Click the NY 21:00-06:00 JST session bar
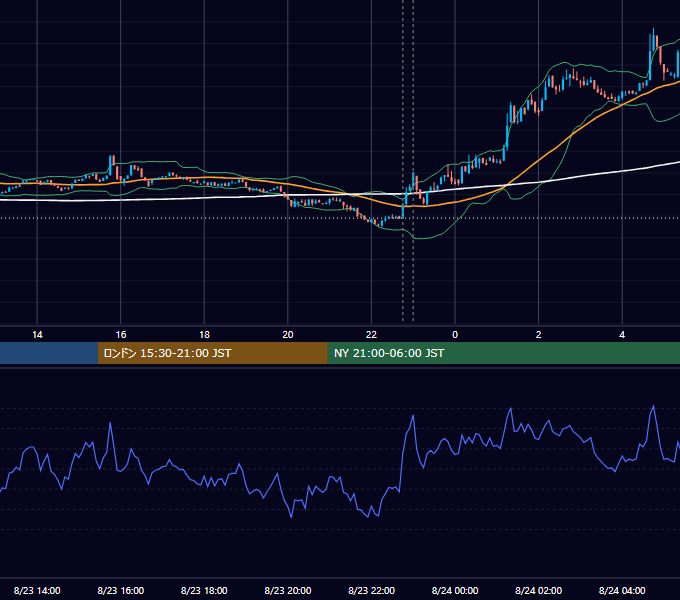Viewport: 680px width, 600px height. tap(503, 353)
